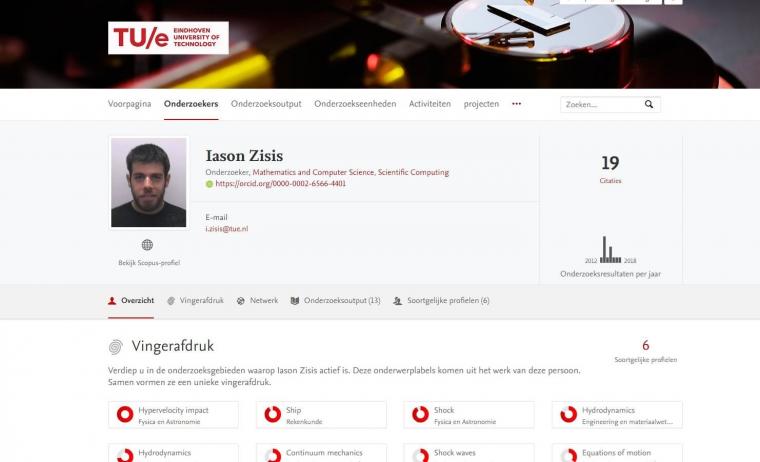The image size is (760, 462).
Task: Select the Hypervelocity impact donut icon
Action: 125,414
